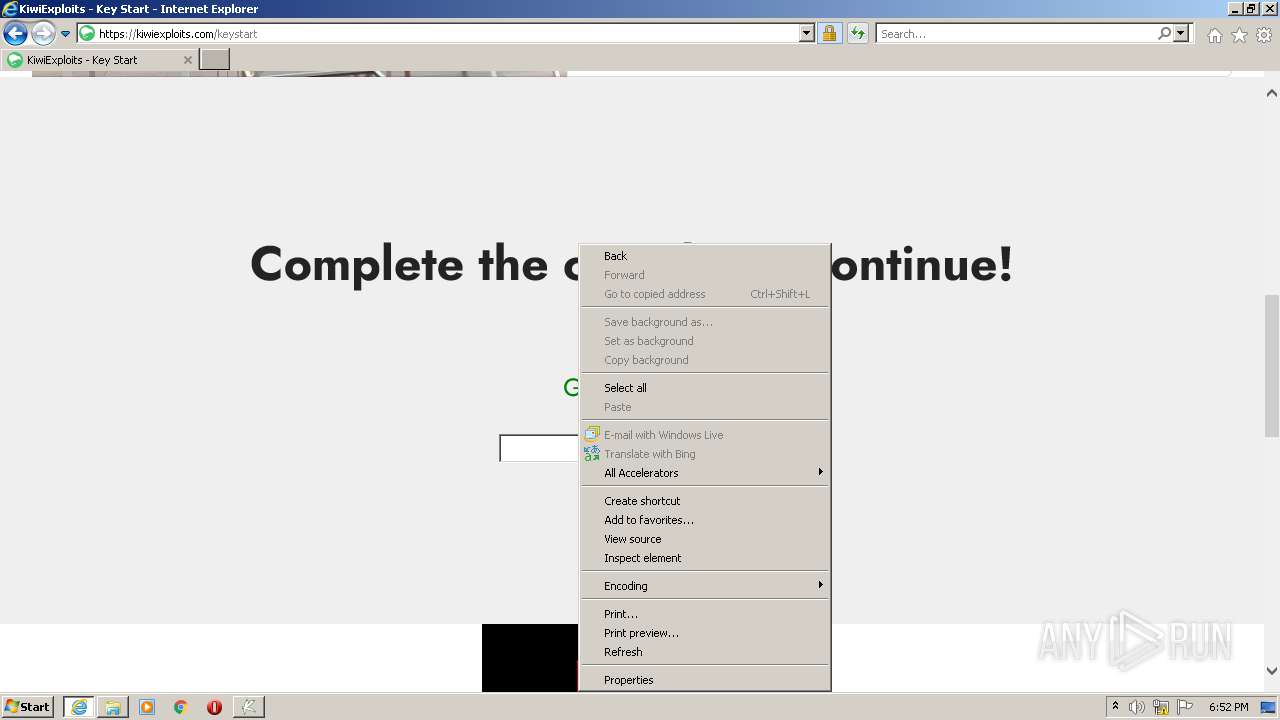Click the Refresh icon beside address bar
The height and width of the screenshot is (720, 1280).
pyautogui.click(x=857, y=34)
